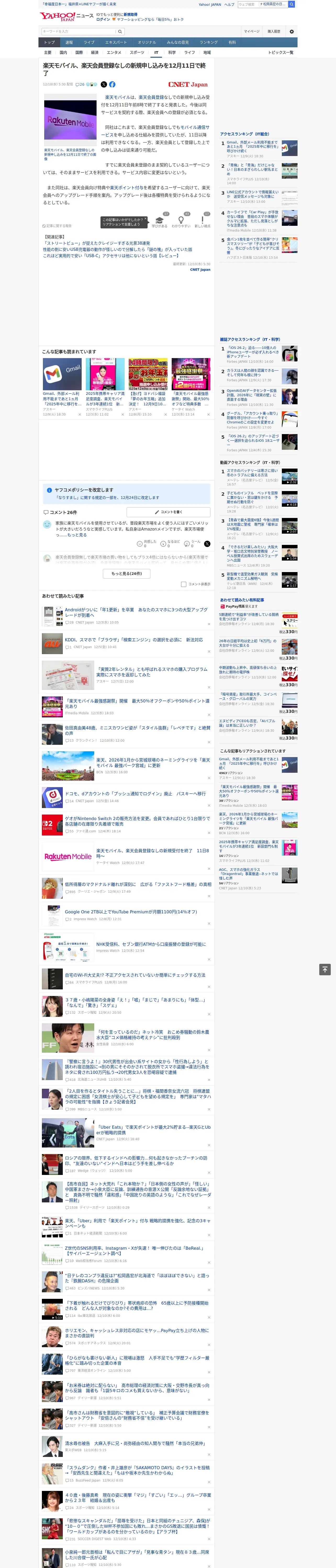Click the 共感した smiley reaction icon

point(140,544)
